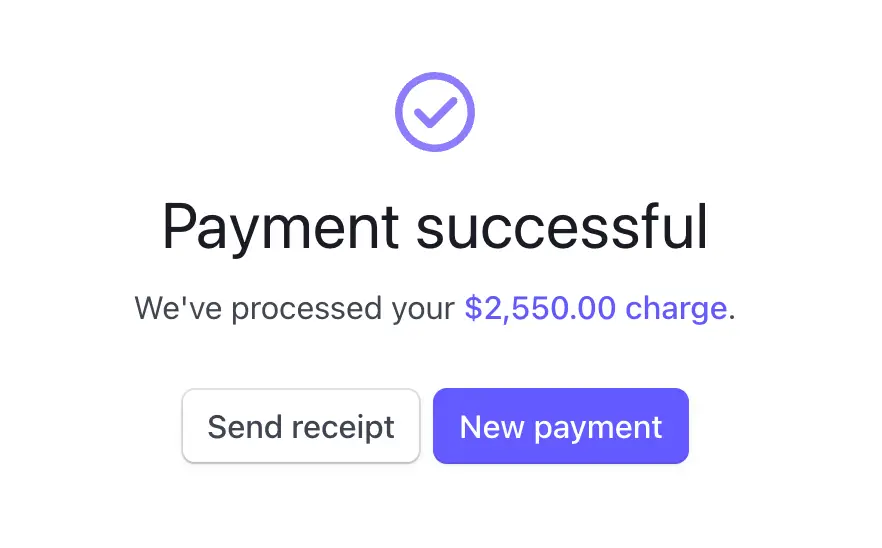Click the "We've processed your" text
882x548 pixels.
click(x=295, y=308)
